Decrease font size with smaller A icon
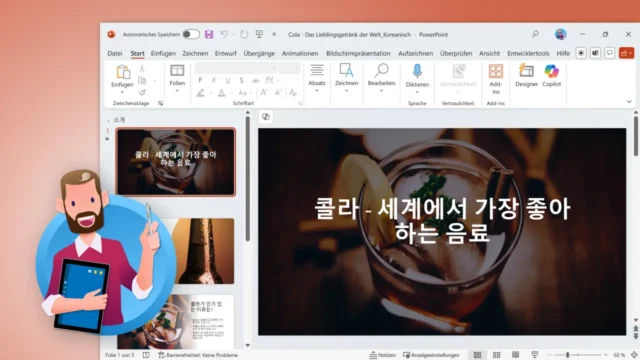Viewport: 640px width, 360px height. [x=278, y=93]
